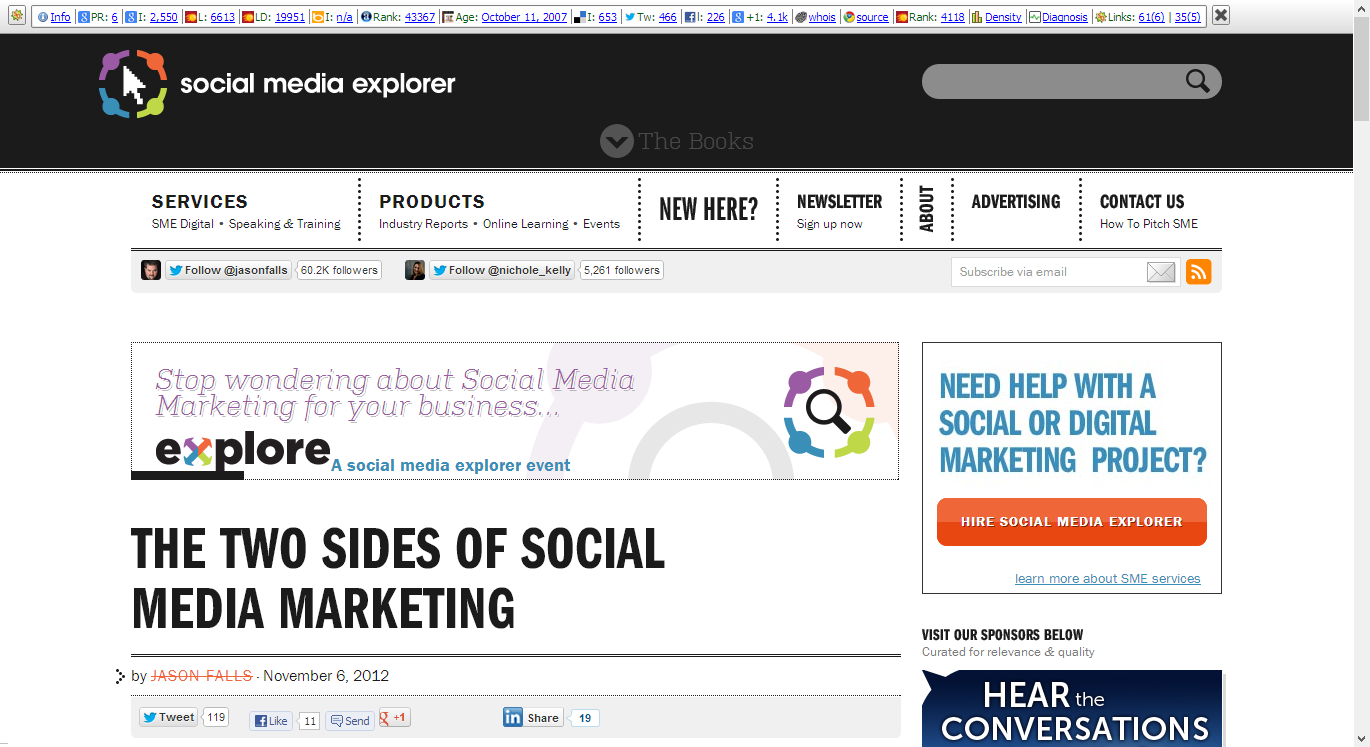Click the 60.2K followers count
The height and width of the screenshot is (747, 1370).
tap(340, 270)
